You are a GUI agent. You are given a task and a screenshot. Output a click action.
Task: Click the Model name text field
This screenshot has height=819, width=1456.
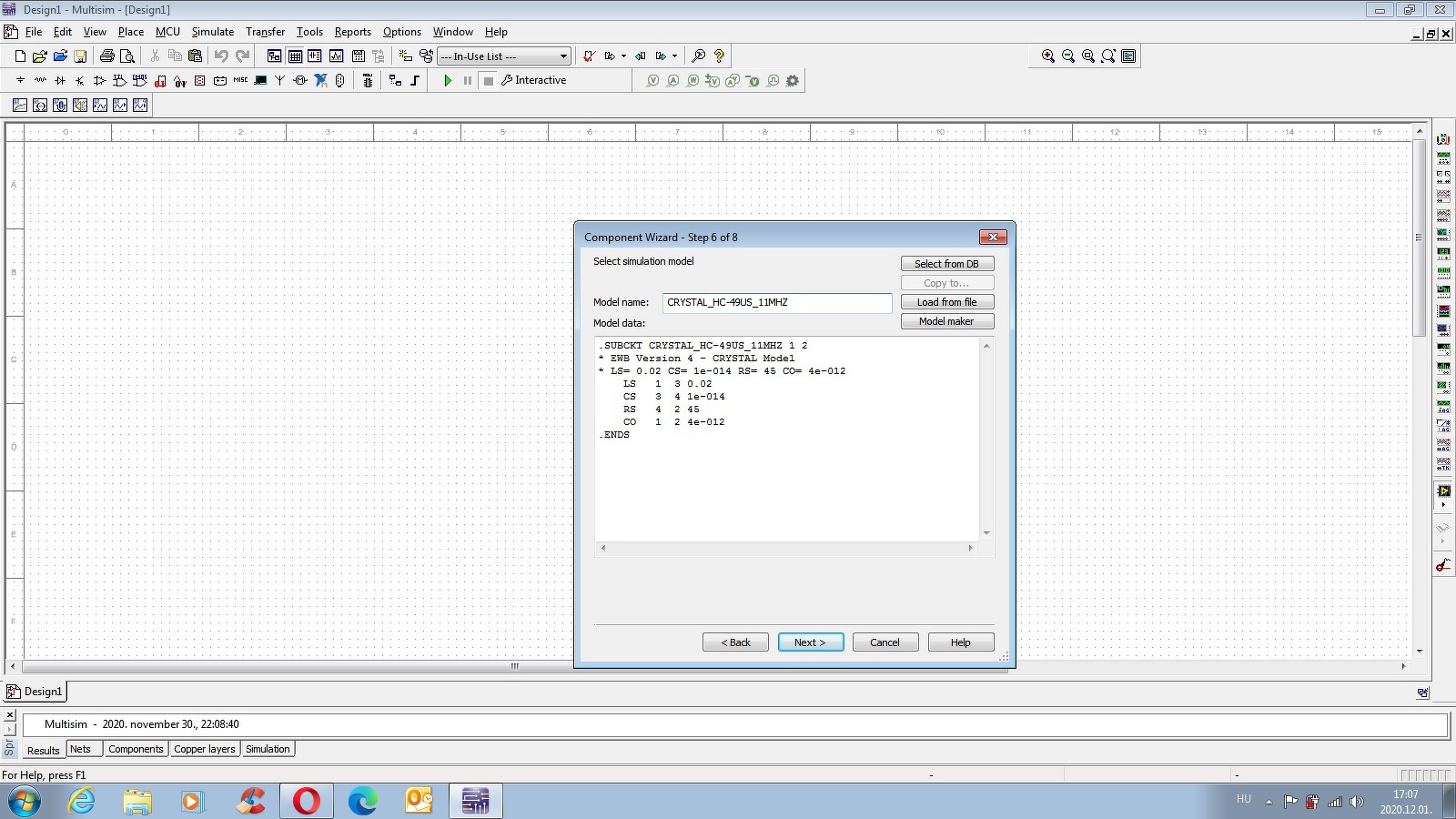(x=777, y=302)
